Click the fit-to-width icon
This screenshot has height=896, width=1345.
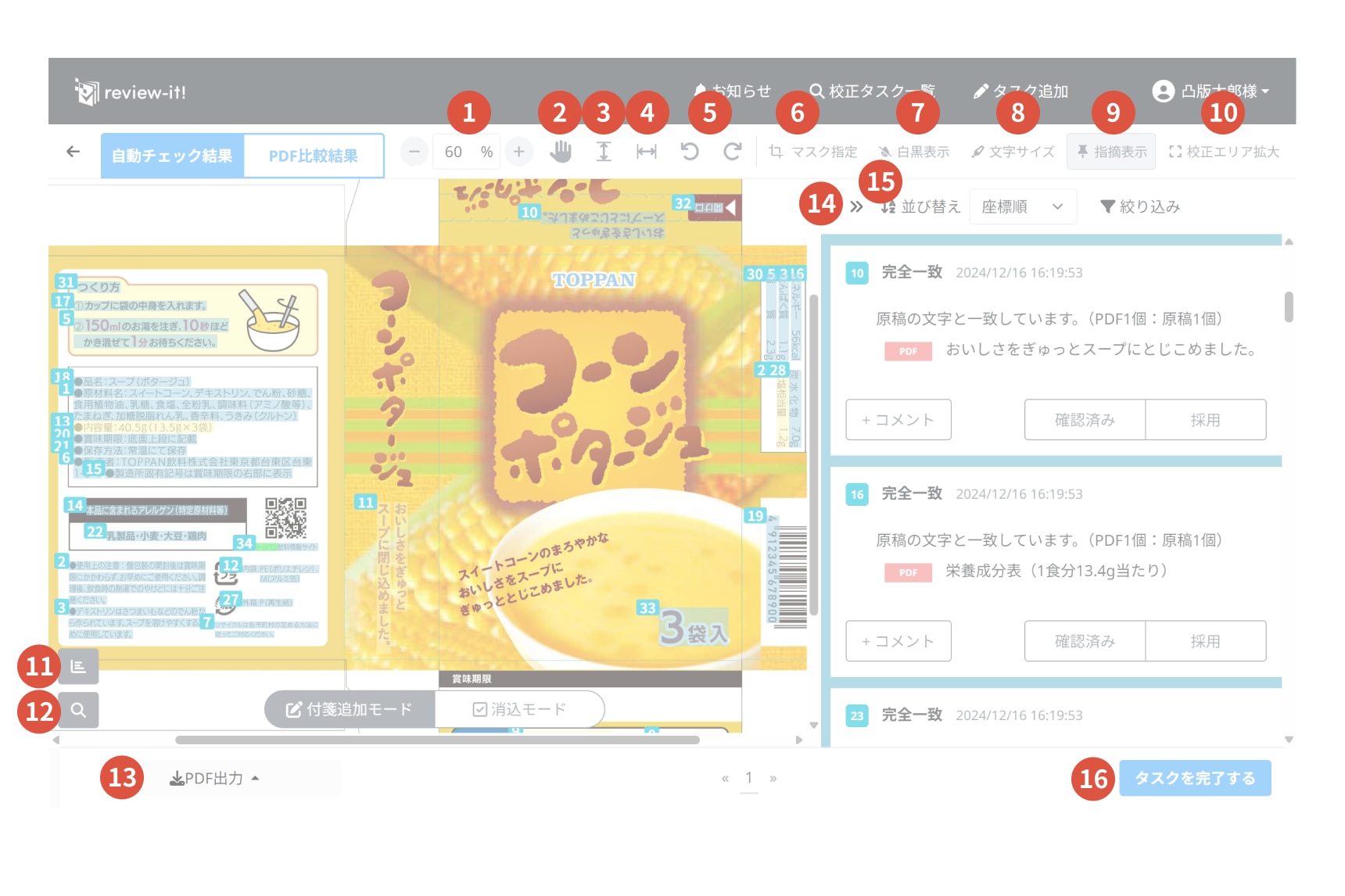pyautogui.click(x=647, y=152)
